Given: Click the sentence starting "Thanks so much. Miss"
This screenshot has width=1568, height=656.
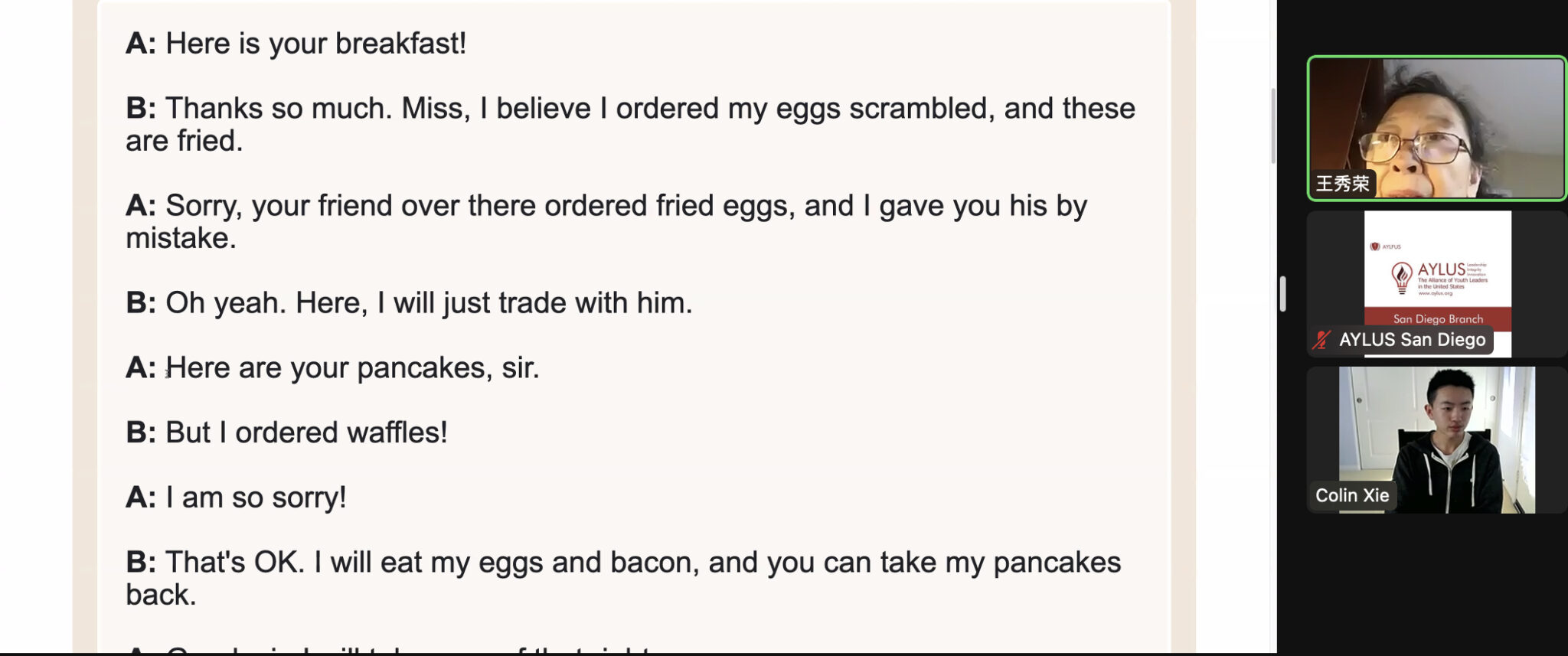Looking at the screenshot, I should 630,125.
